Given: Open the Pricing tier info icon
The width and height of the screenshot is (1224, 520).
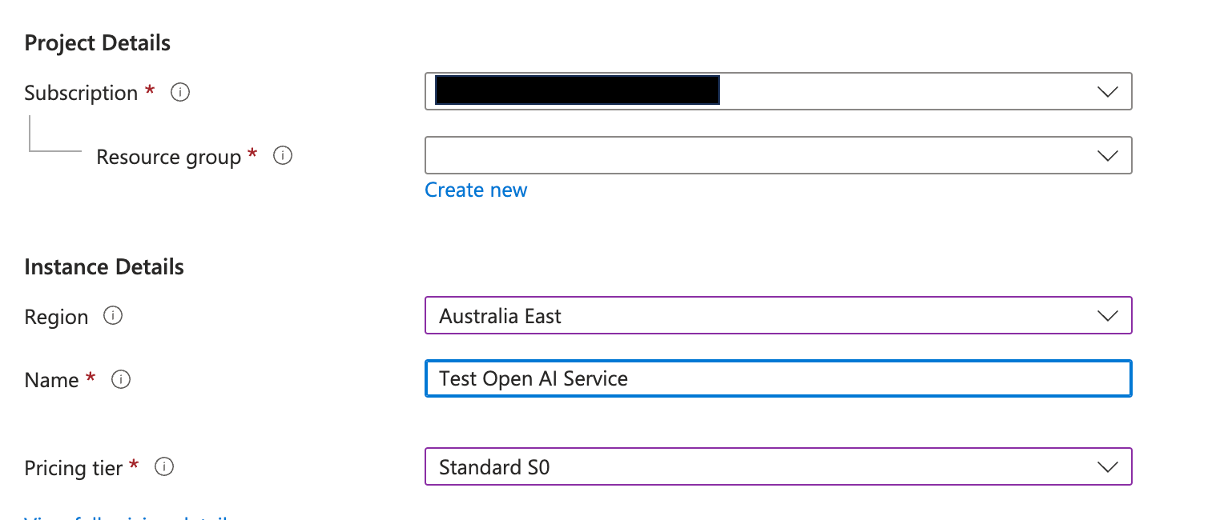Looking at the screenshot, I should [165, 467].
